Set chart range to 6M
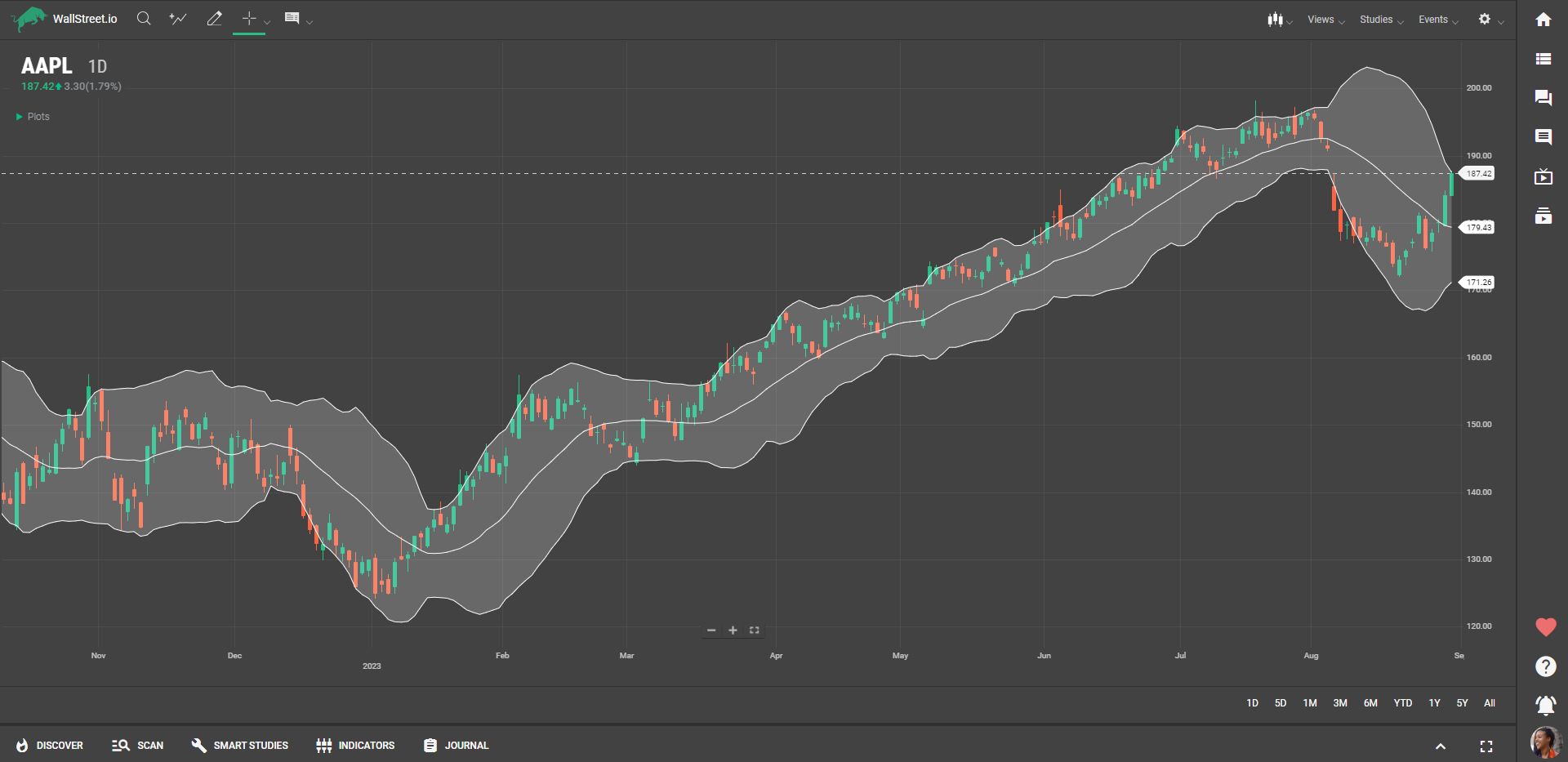1568x762 pixels. coord(1370,703)
